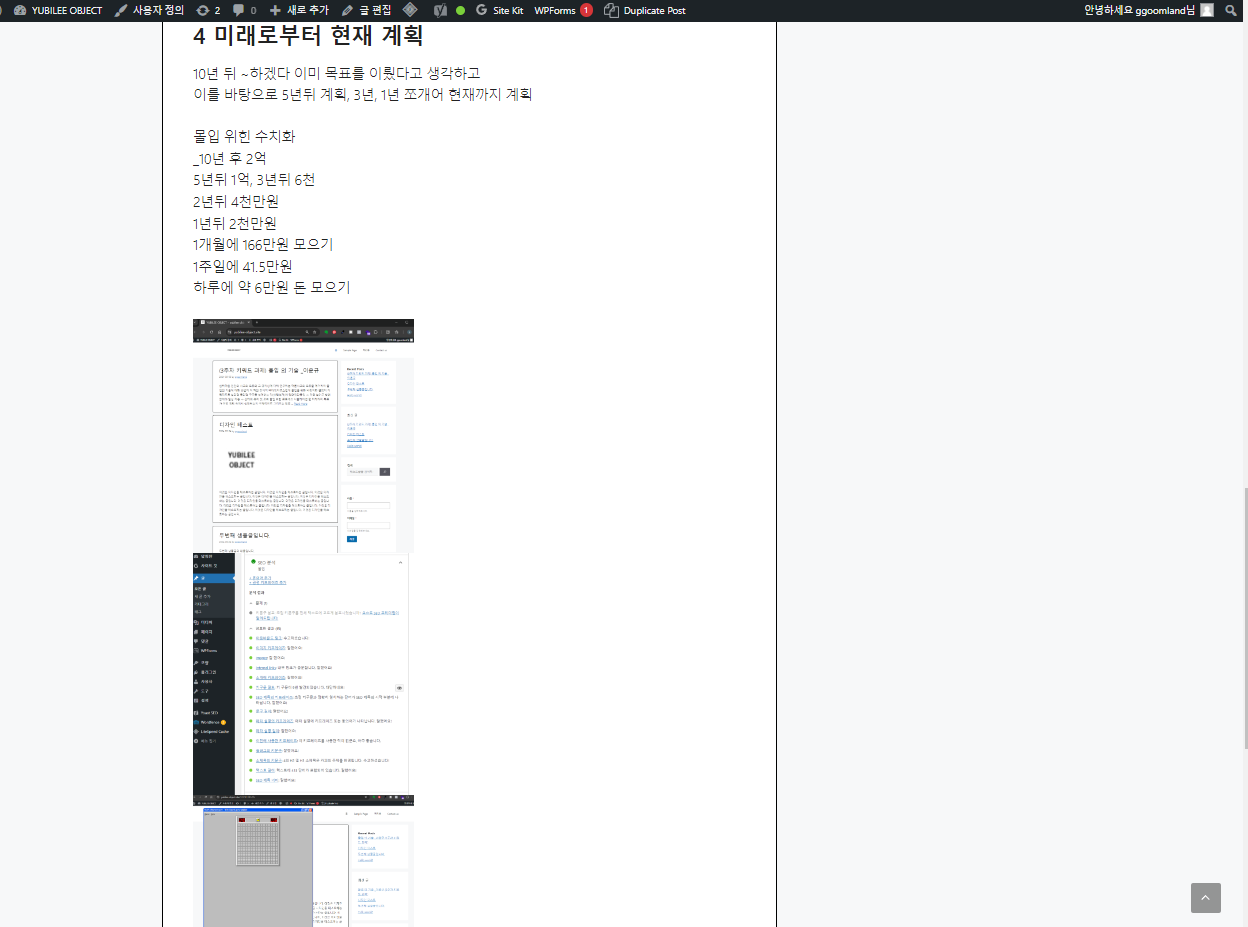This screenshot has width=1248, height=927.
Task: Click the line 5년뒤 1억, 3년뒤 6천
Action: [254, 180]
